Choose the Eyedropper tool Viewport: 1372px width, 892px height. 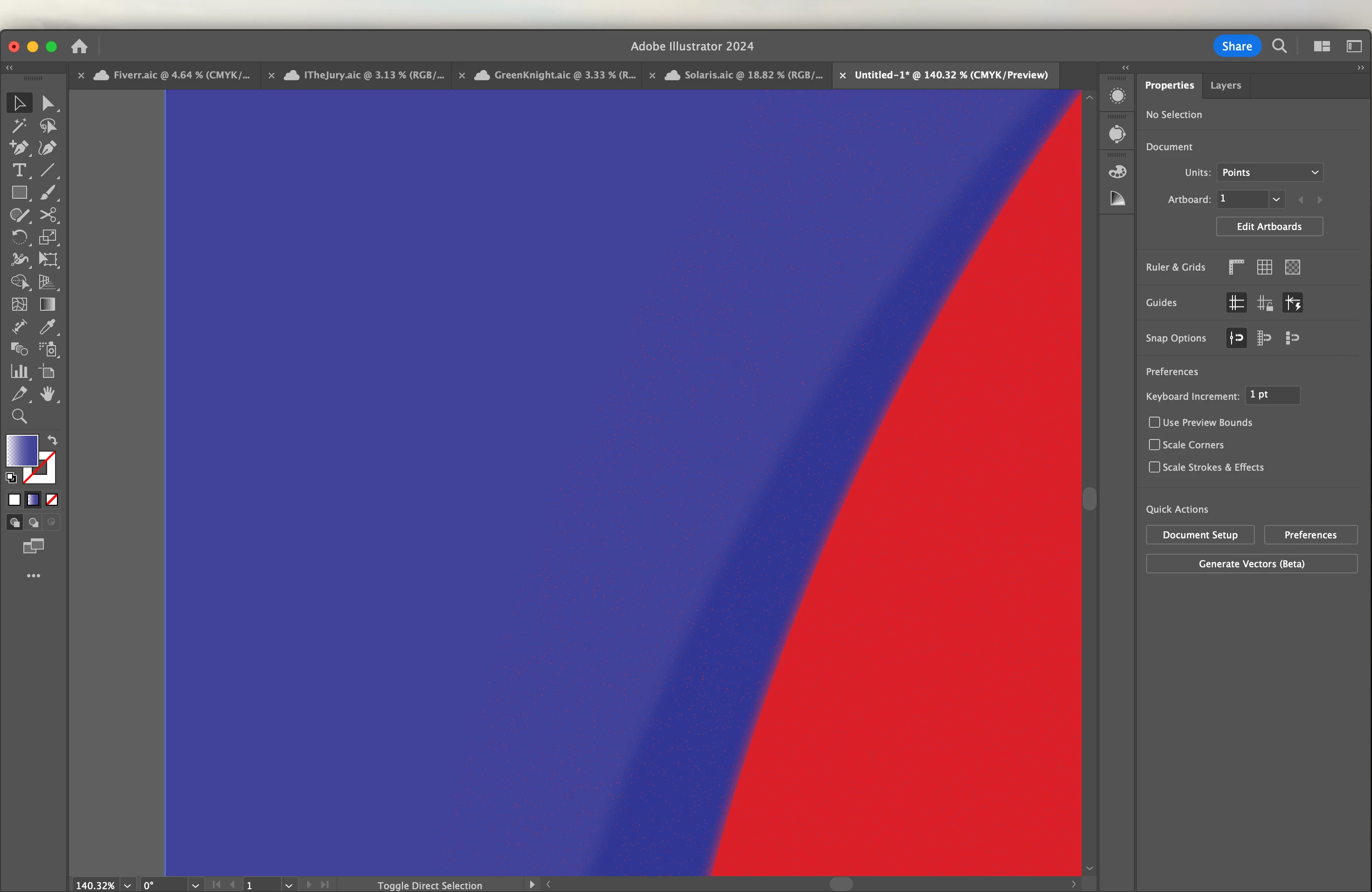48,327
